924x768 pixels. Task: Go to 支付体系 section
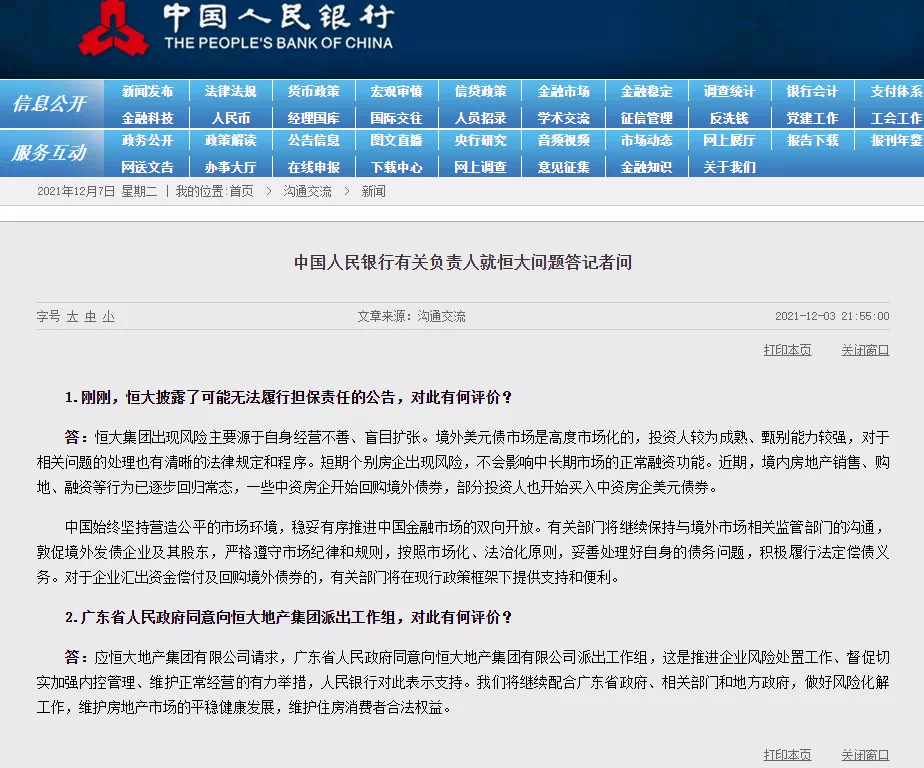[x=897, y=91]
